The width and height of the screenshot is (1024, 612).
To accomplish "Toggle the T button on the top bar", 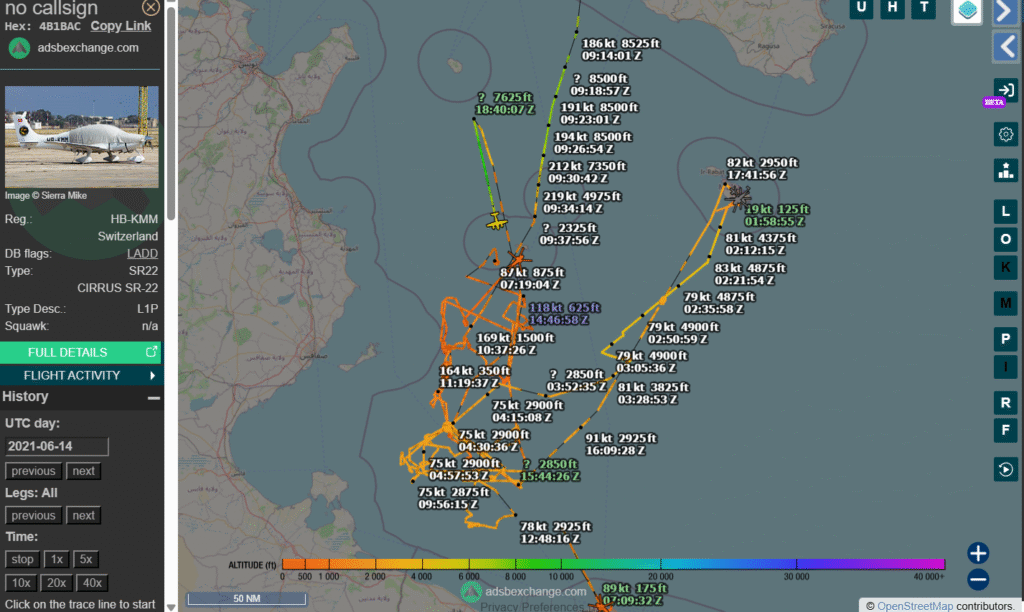I will [924, 8].
